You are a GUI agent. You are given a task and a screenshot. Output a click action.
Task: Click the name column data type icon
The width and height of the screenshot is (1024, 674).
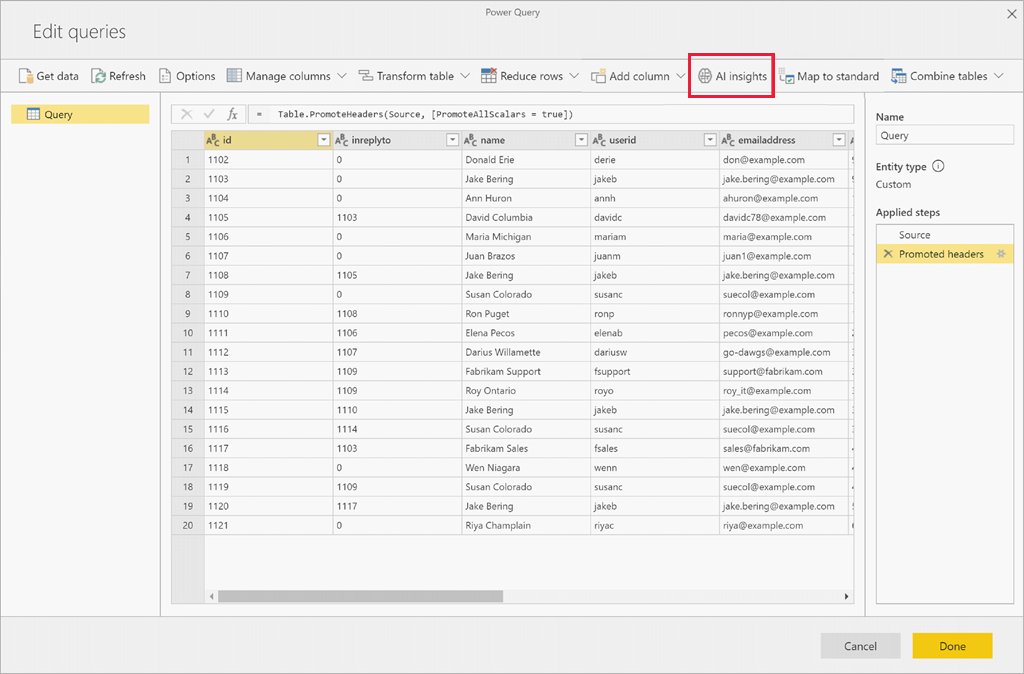470,140
